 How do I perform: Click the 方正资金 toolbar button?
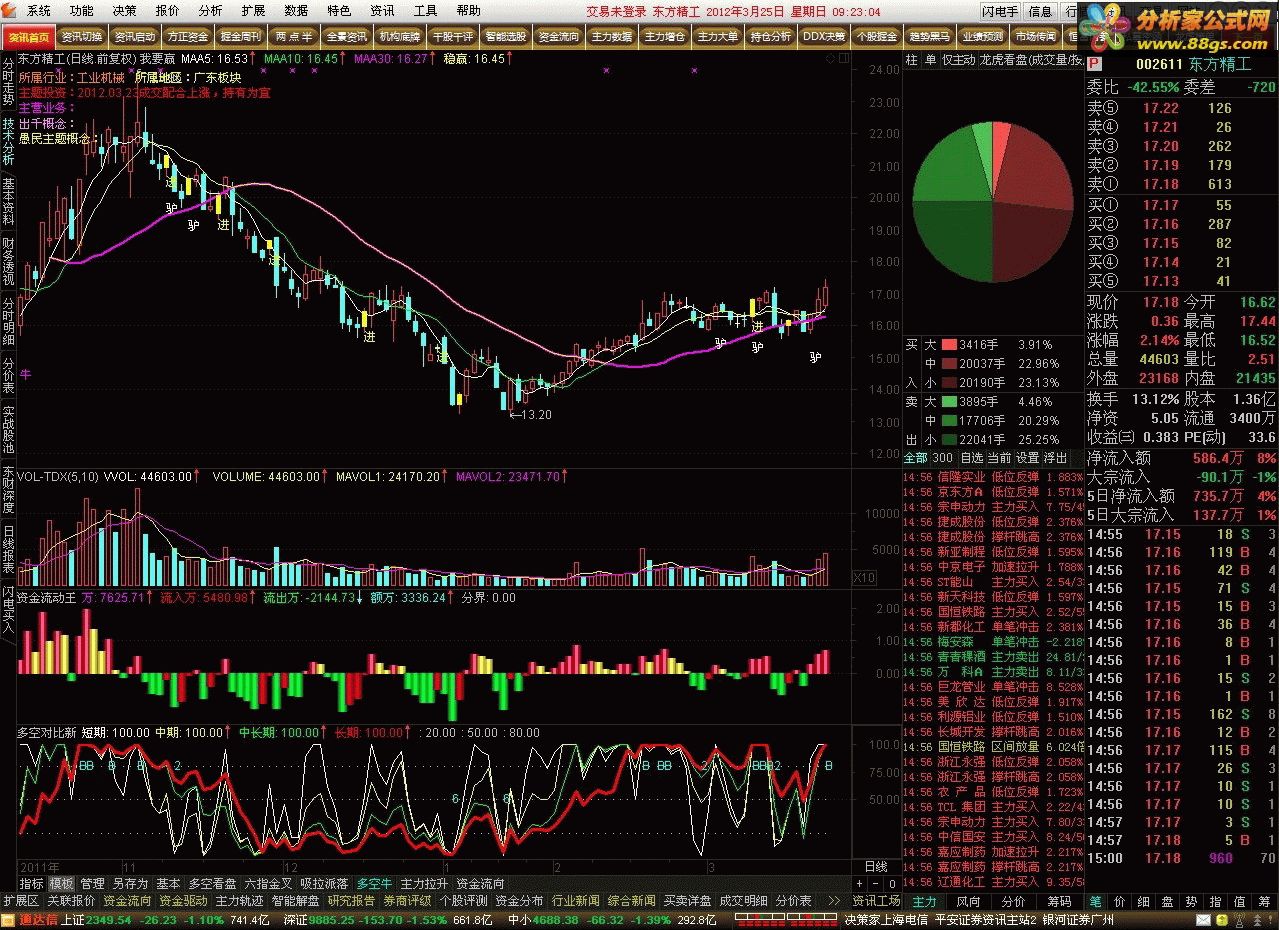187,36
